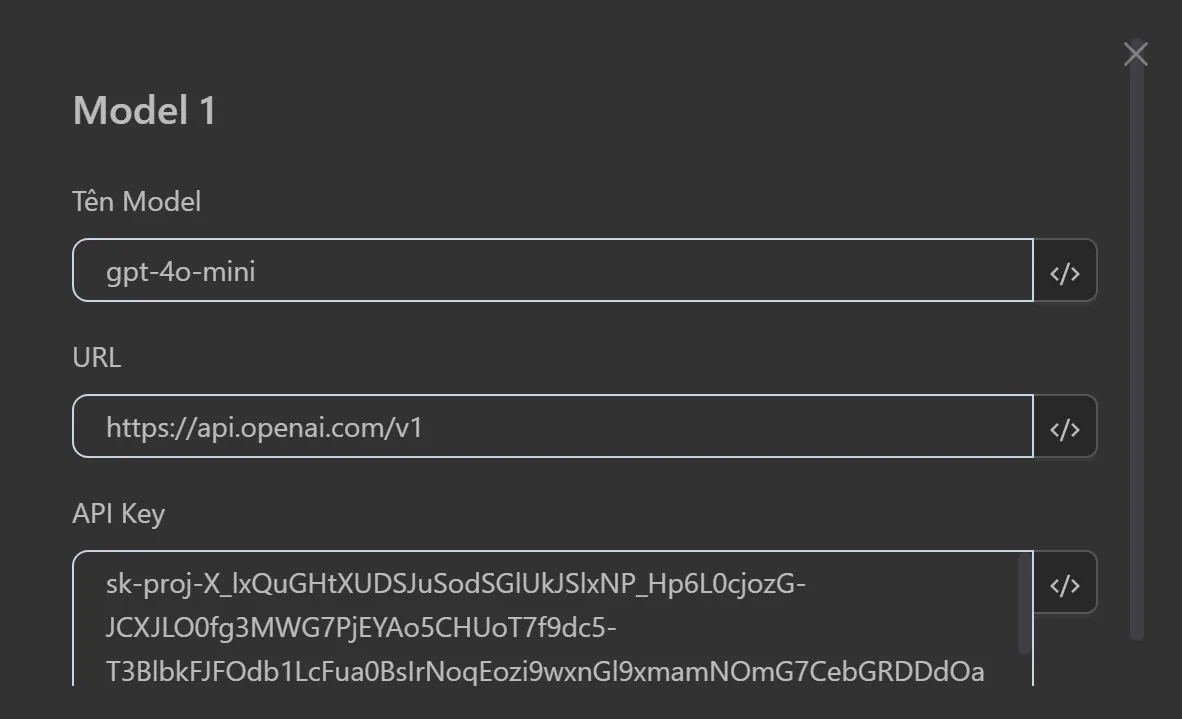Click the code icon beside the API Key field
Viewport: 1182px width, 719px height.
(1064, 582)
